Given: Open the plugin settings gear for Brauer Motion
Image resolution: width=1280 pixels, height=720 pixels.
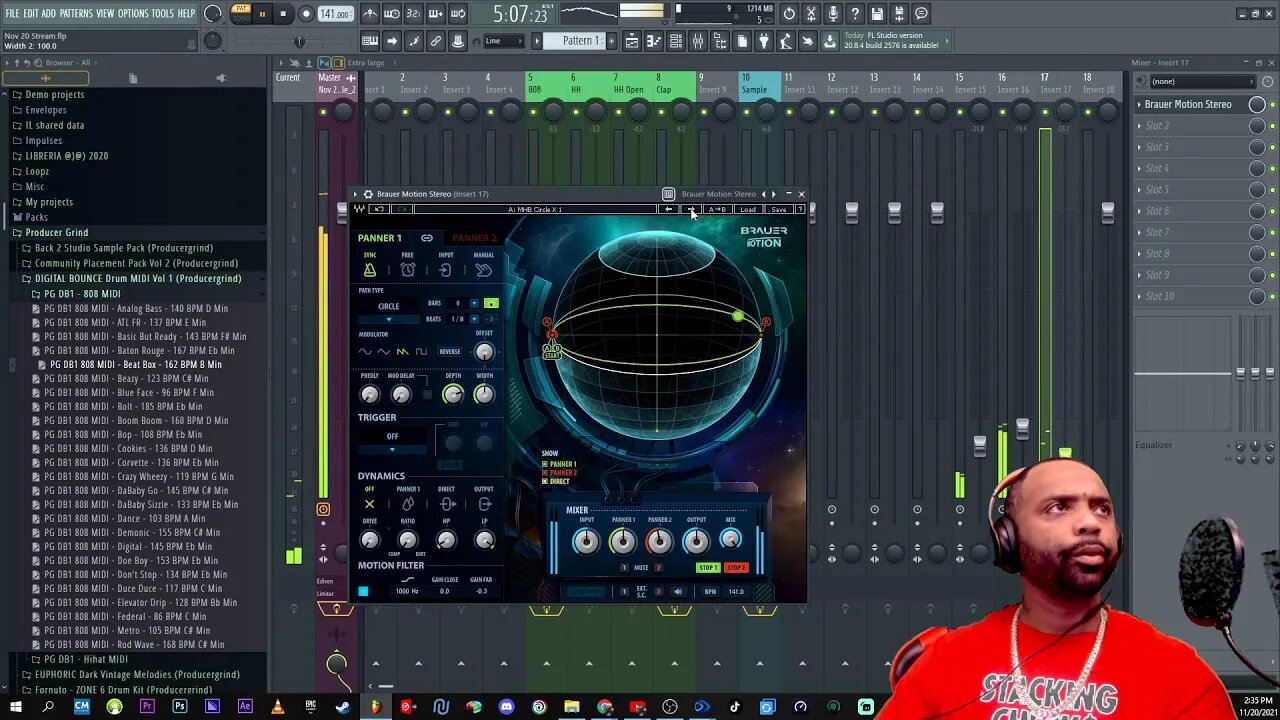Looking at the screenshot, I should pos(368,194).
